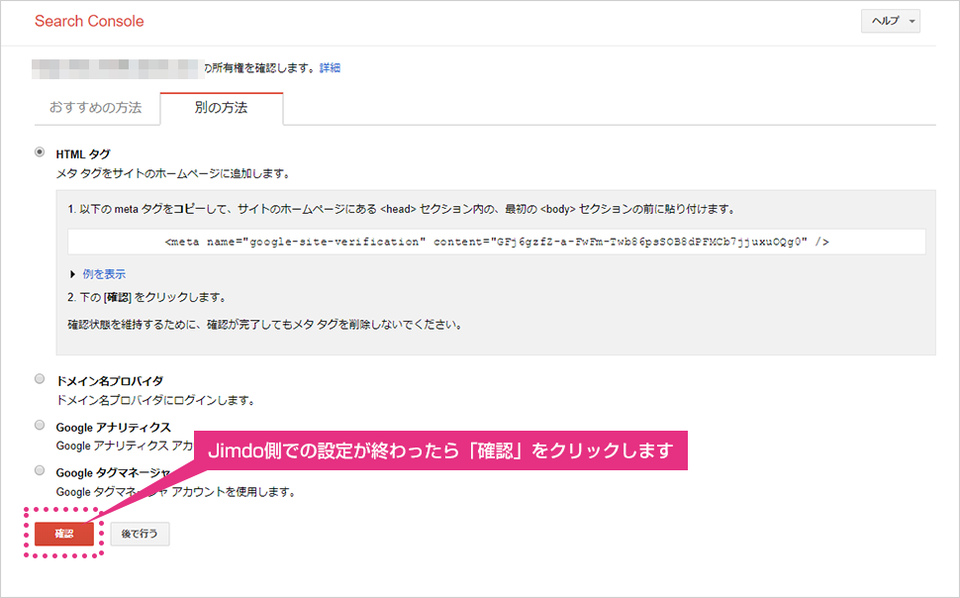Click text ドメイン名プロバイダにログインします。
The image size is (960, 598).
click(156, 400)
